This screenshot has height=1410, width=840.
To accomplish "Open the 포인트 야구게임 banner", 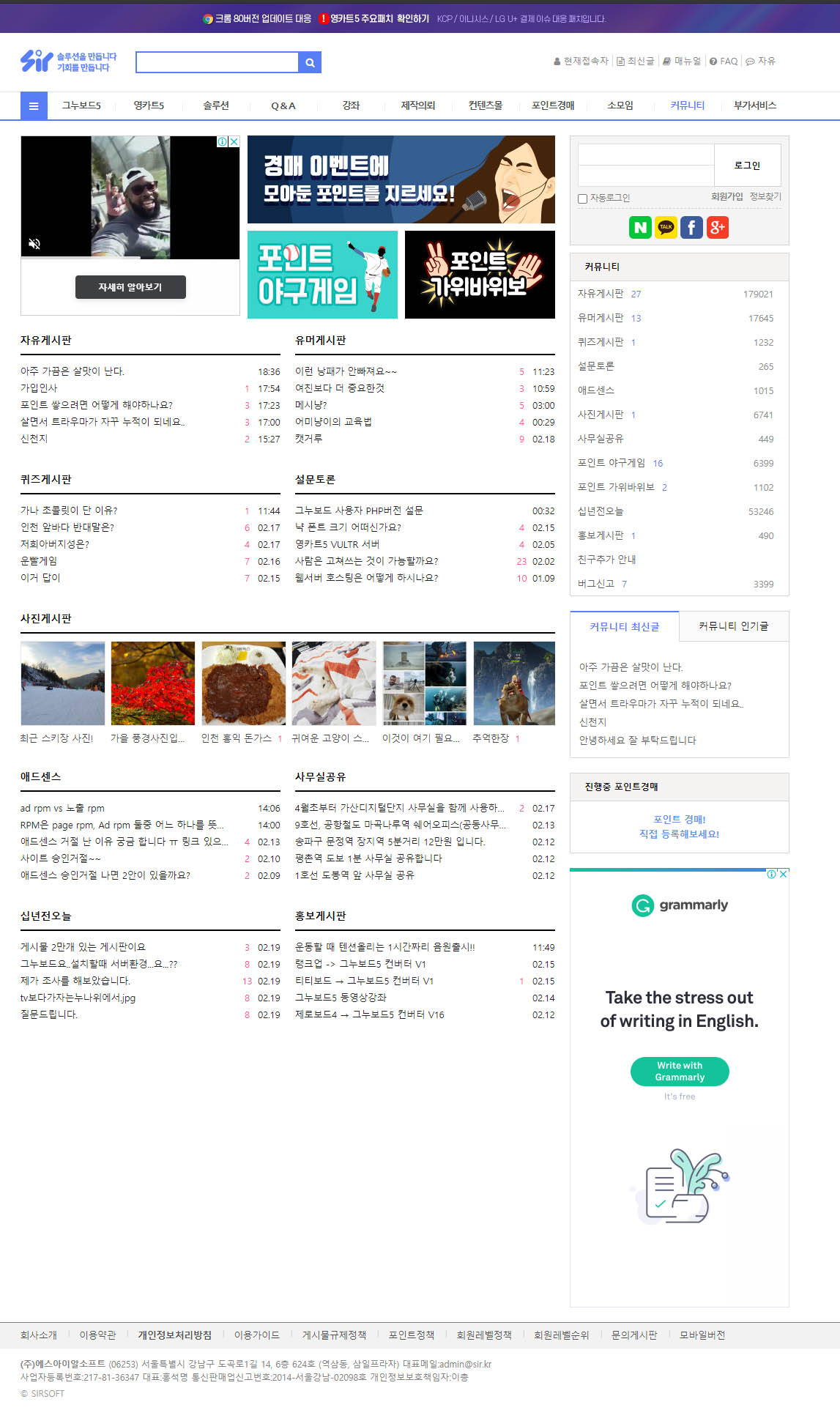I will pos(322,275).
